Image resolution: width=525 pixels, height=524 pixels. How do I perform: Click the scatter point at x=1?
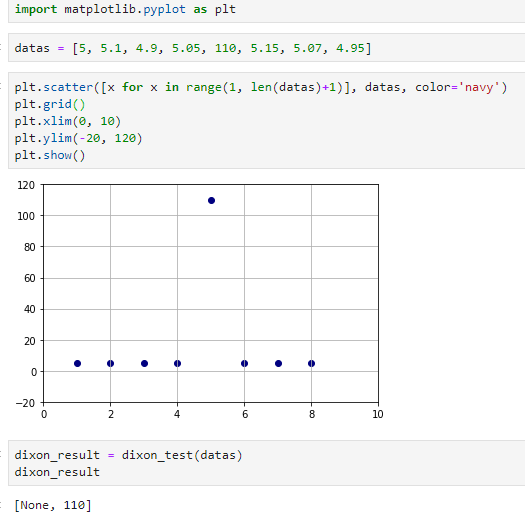point(77,364)
